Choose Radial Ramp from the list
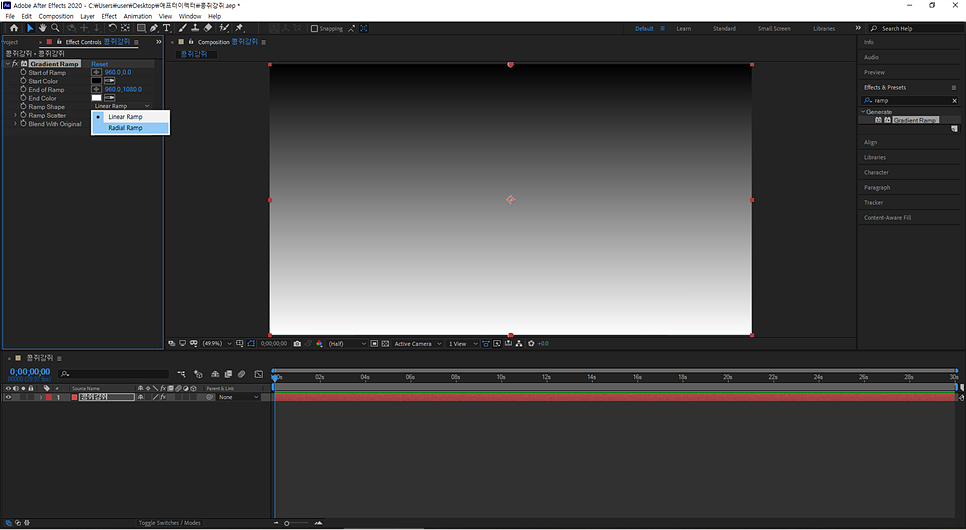 point(130,128)
